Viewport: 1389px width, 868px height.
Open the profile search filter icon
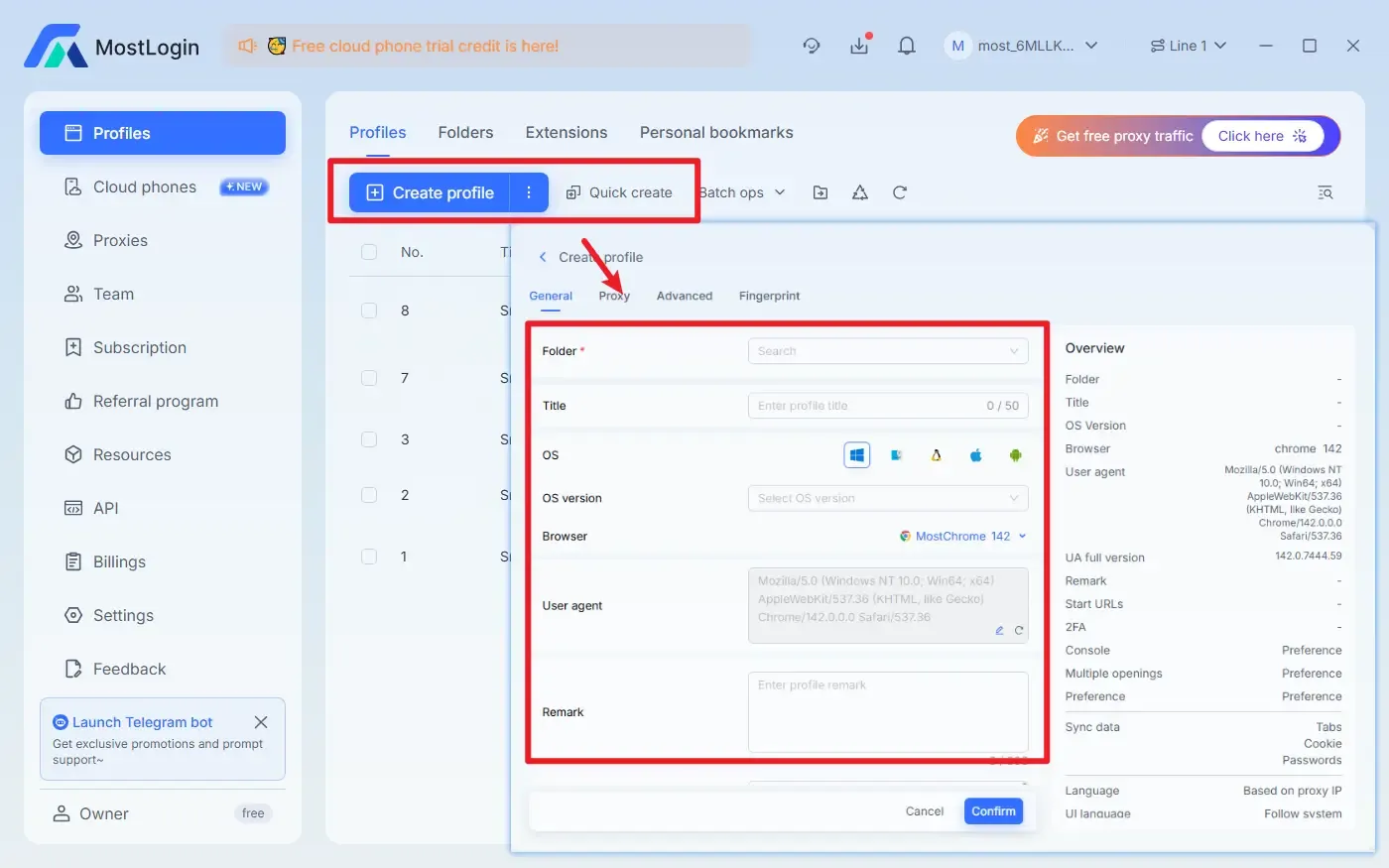(1326, 191)
